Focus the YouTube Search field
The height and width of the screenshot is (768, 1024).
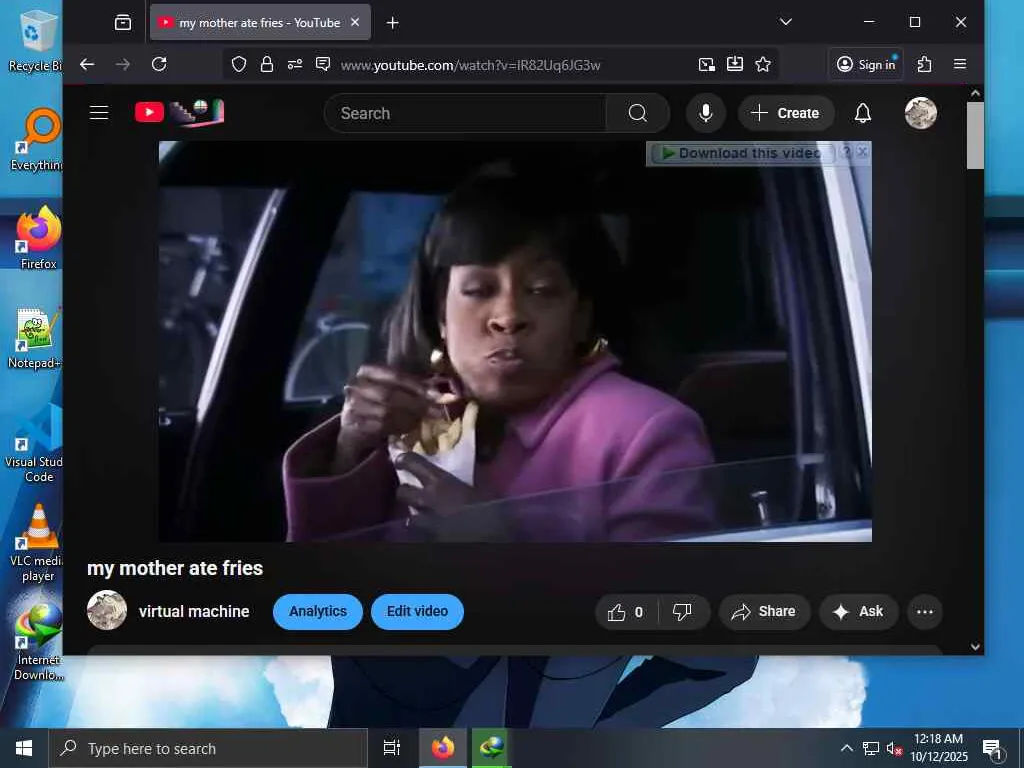(465, 113)
